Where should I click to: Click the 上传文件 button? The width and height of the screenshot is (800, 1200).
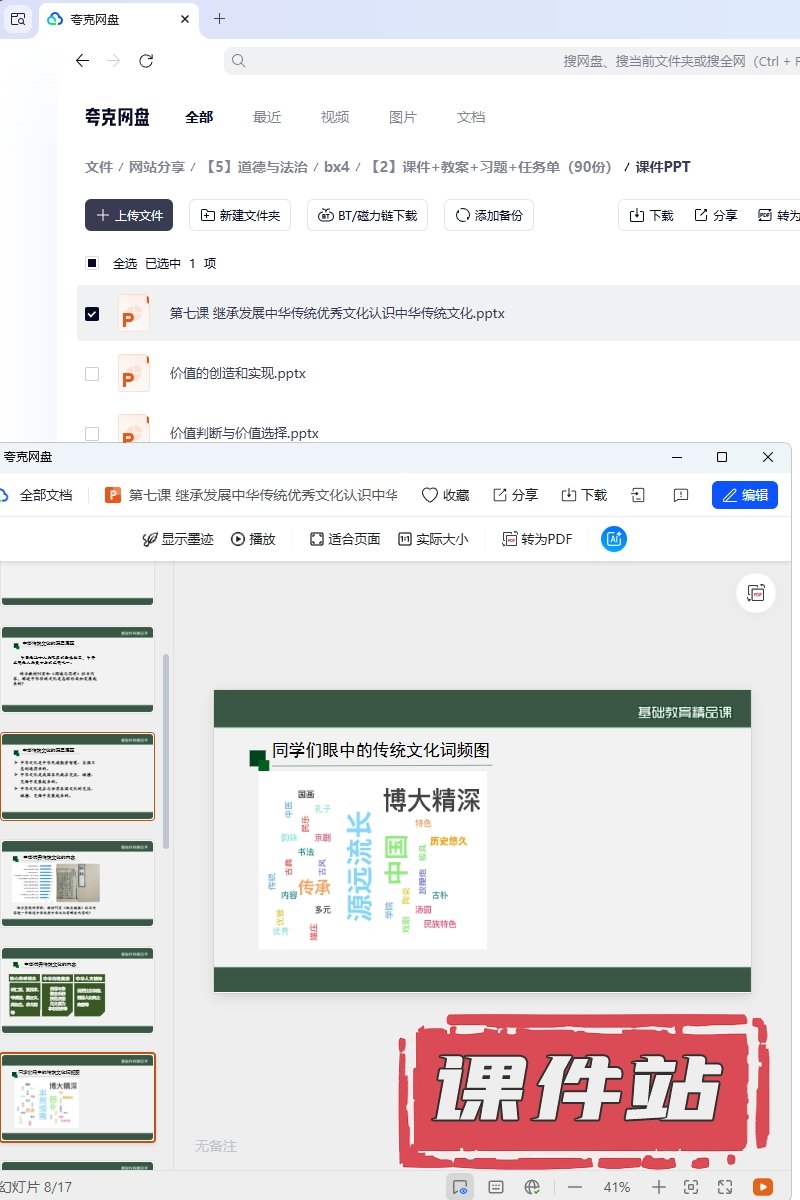click(129, 215)
